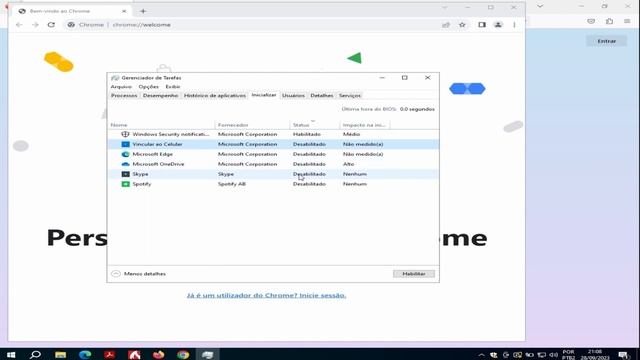Click the Chrome sign-in link
The height and width of the screenshot is (360, 640).
[x=266, y=295]
